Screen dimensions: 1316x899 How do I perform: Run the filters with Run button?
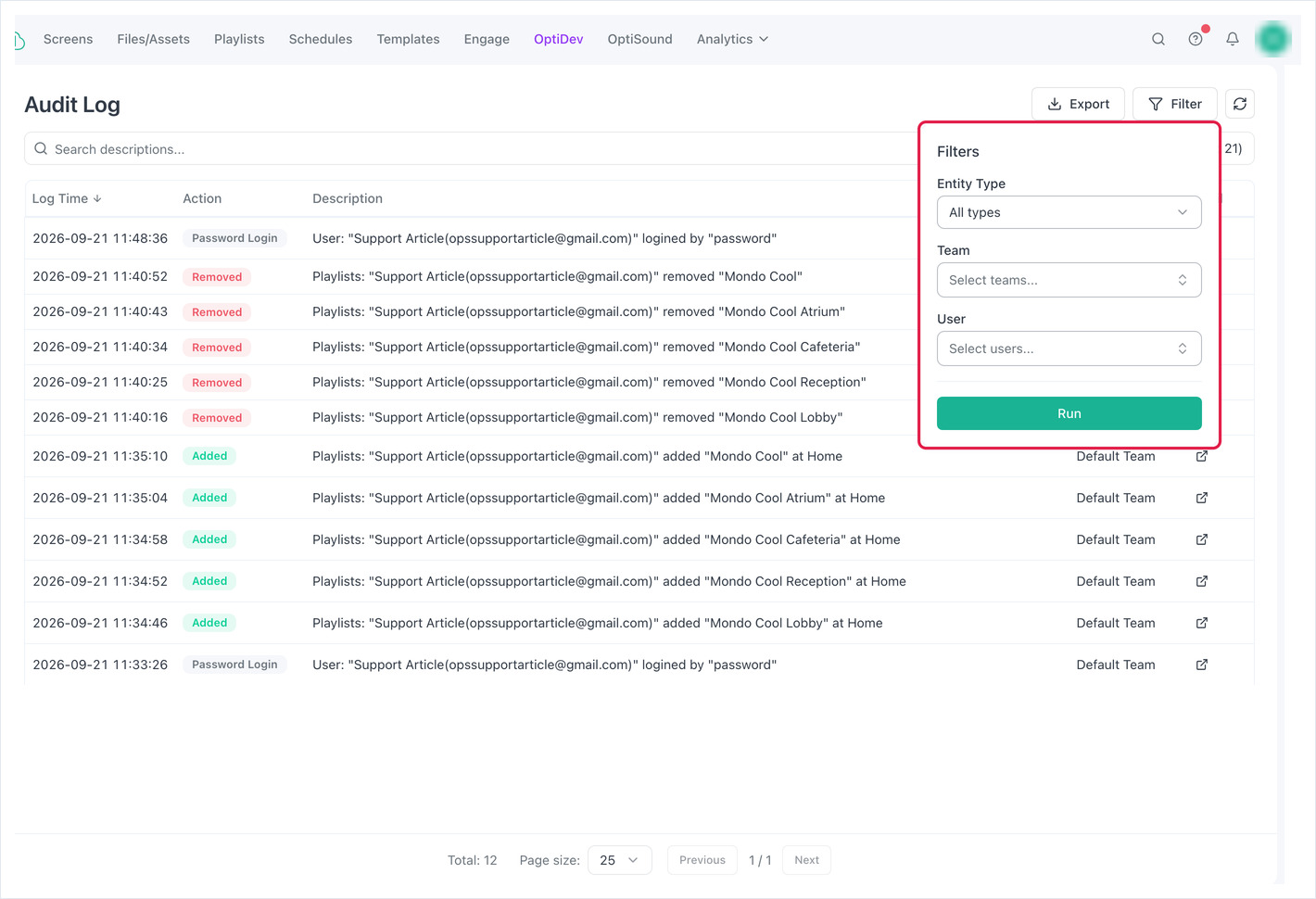point(1069,413)
